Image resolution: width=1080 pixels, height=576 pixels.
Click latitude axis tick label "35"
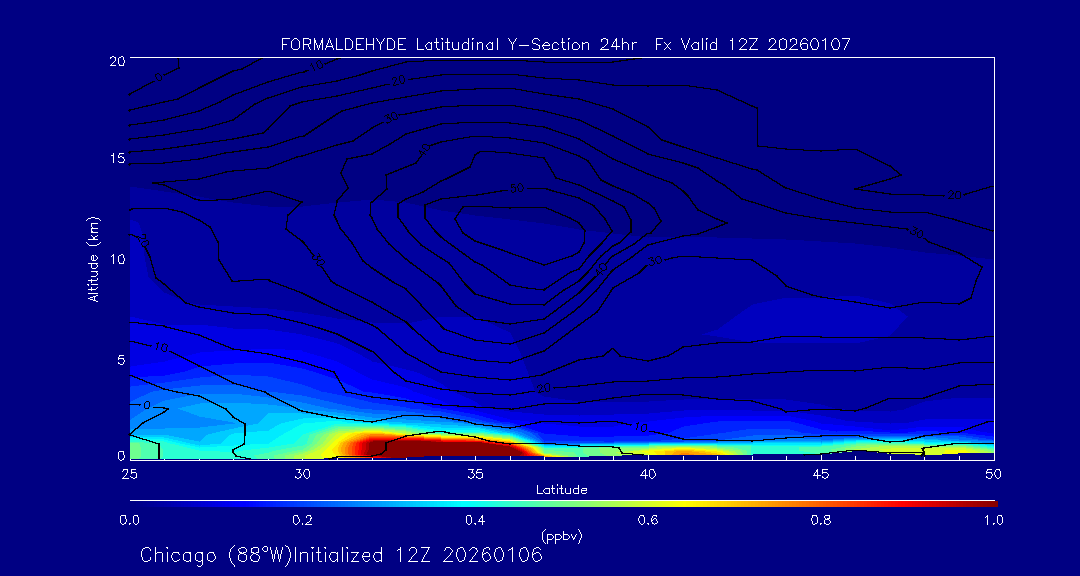[x=475, y=473]
